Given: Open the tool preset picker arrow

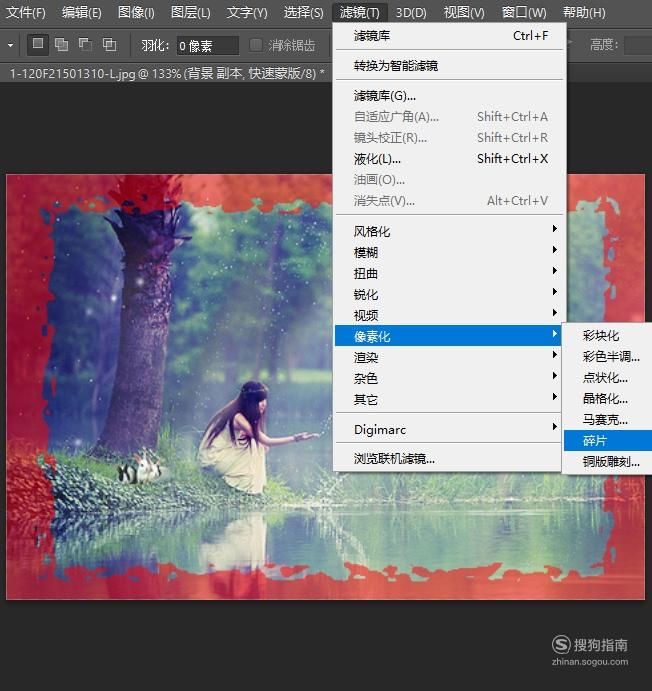Looking at the screenshot, I should coord(10,45).
